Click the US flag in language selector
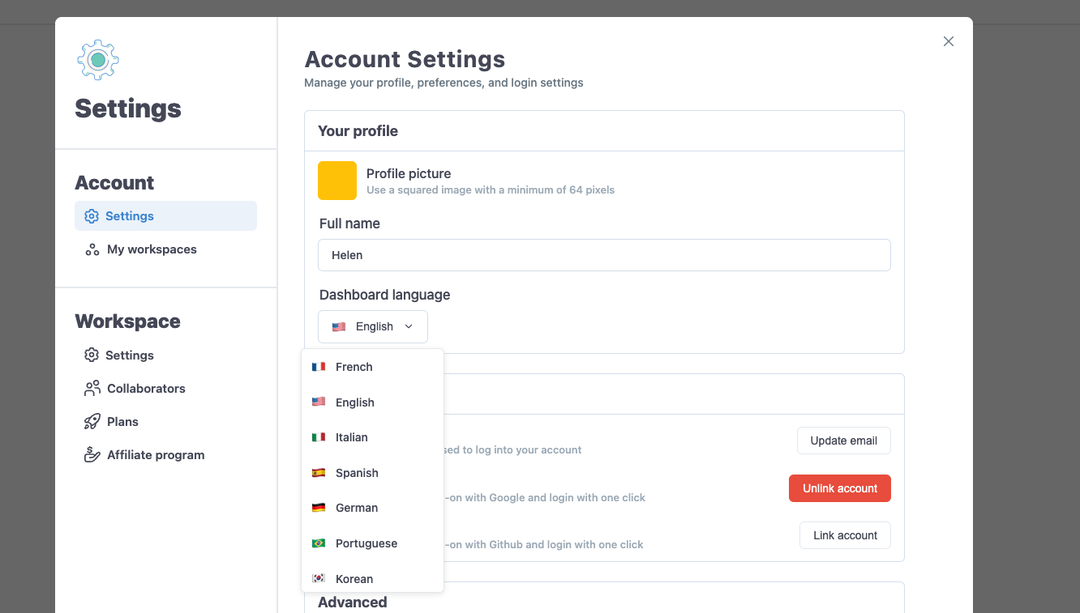The image size is (1080, 613). (339, 326)
